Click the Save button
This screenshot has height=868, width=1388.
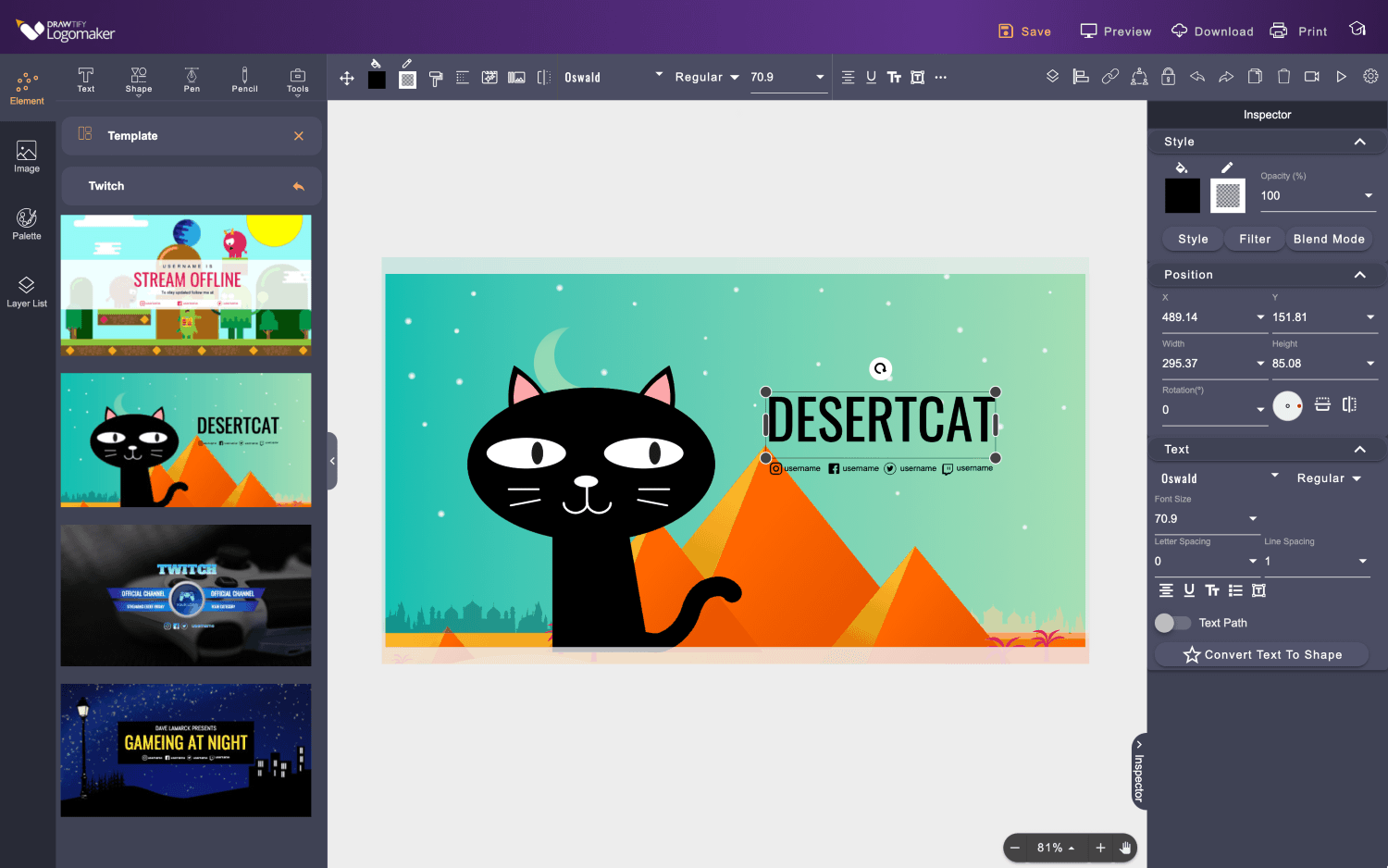point(1025,31)
